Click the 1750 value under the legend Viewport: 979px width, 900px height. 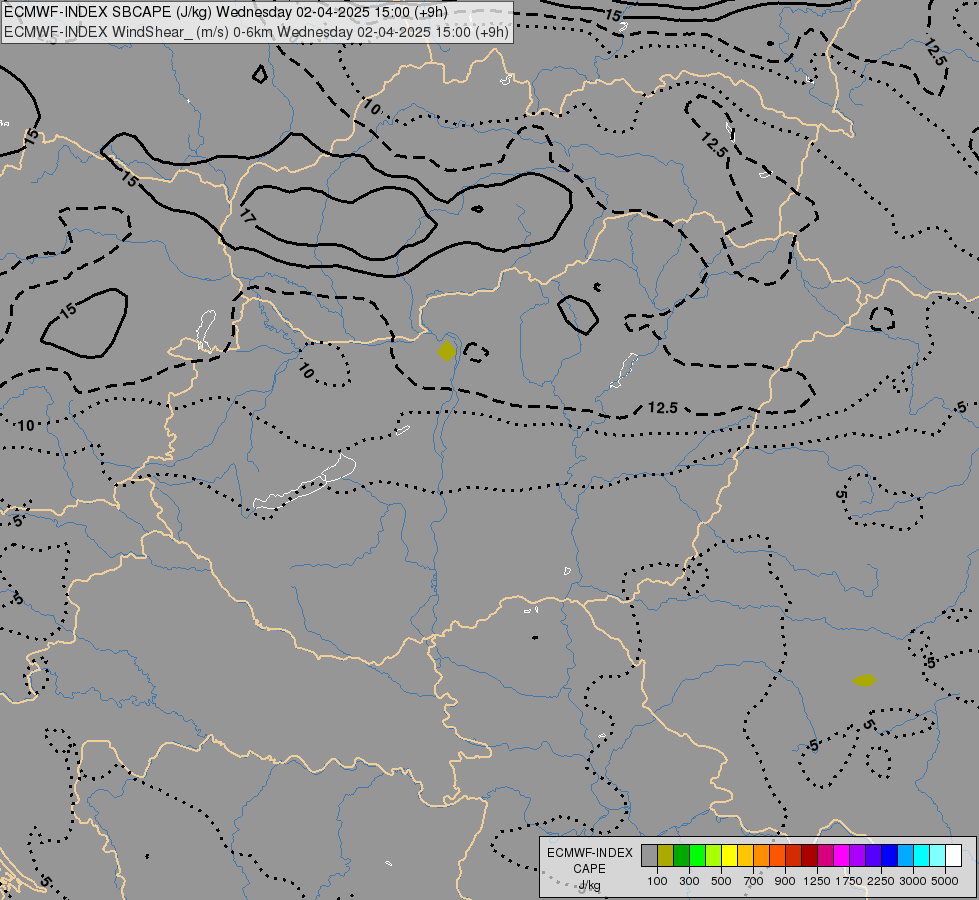point(849,881)
